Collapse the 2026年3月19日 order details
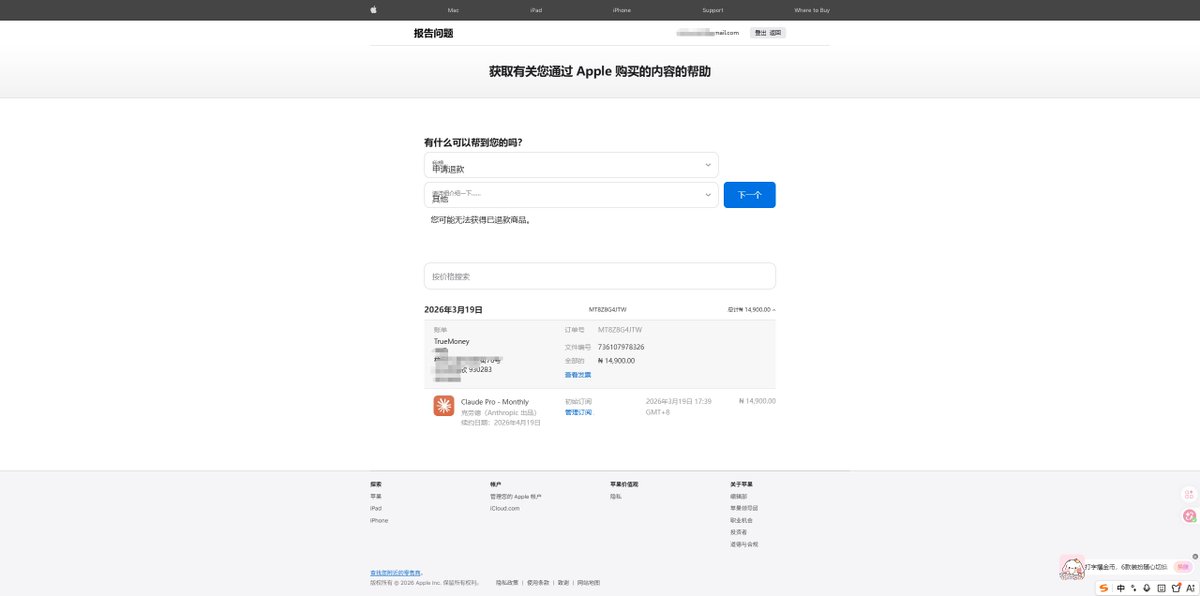1200x596 pixels. coord(772,309)
